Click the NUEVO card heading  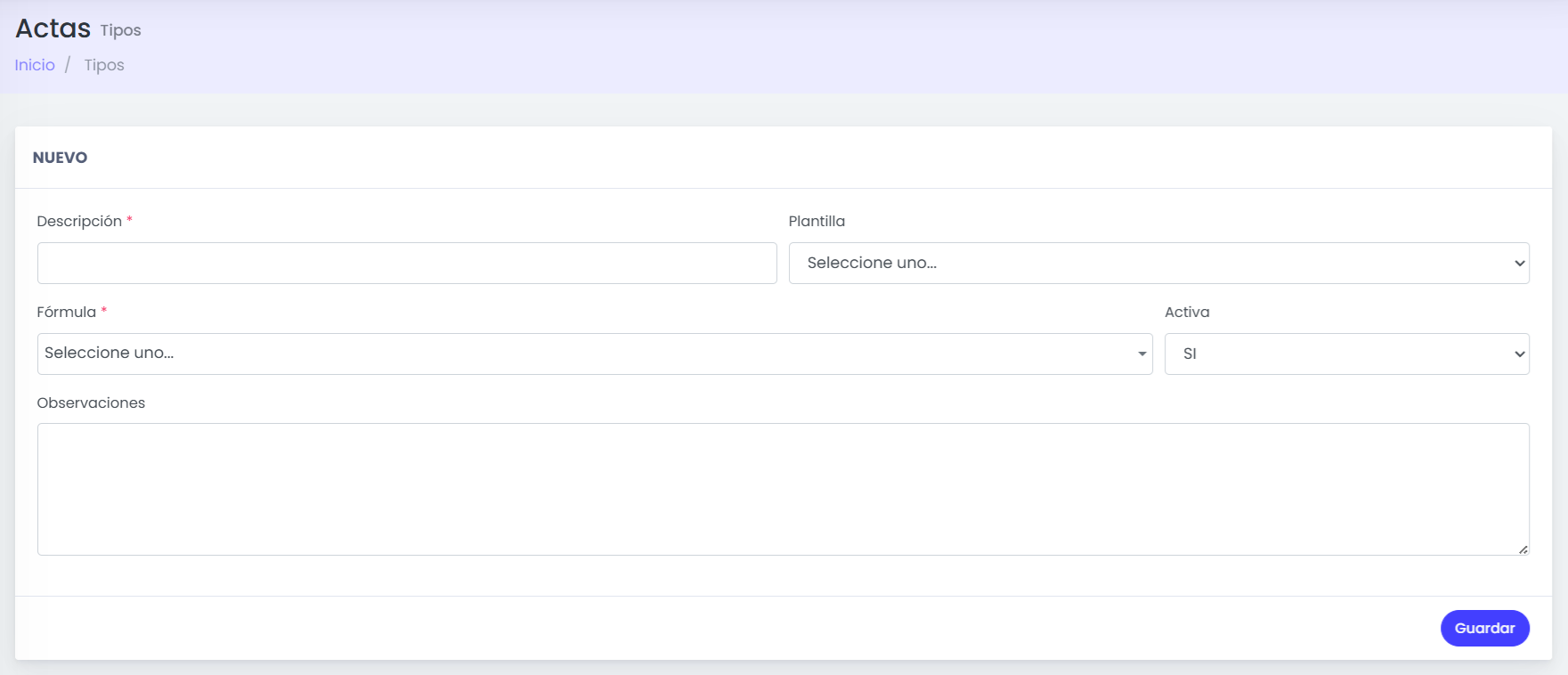point(61,158)
